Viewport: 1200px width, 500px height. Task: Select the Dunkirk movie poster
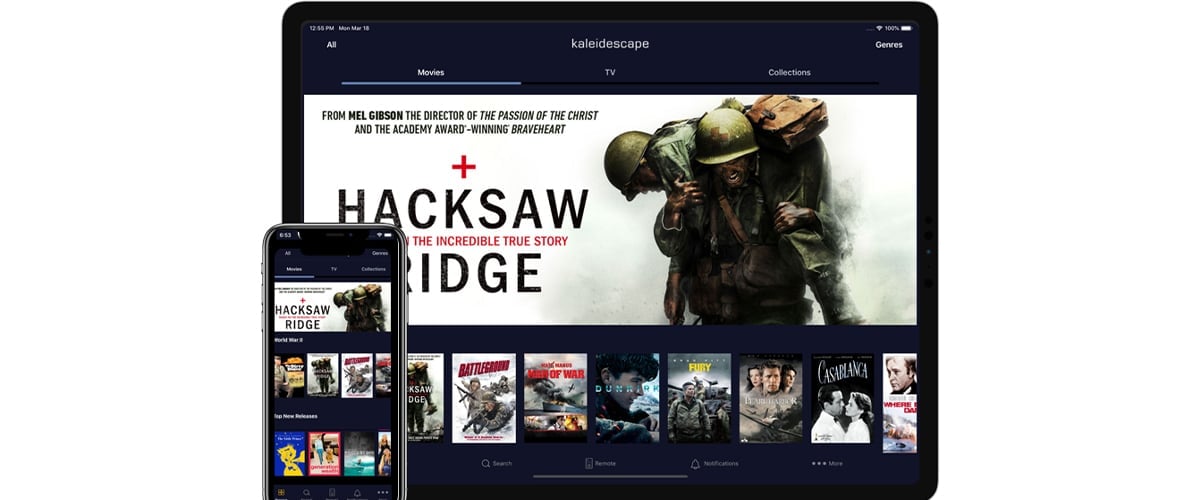[627, 398]
